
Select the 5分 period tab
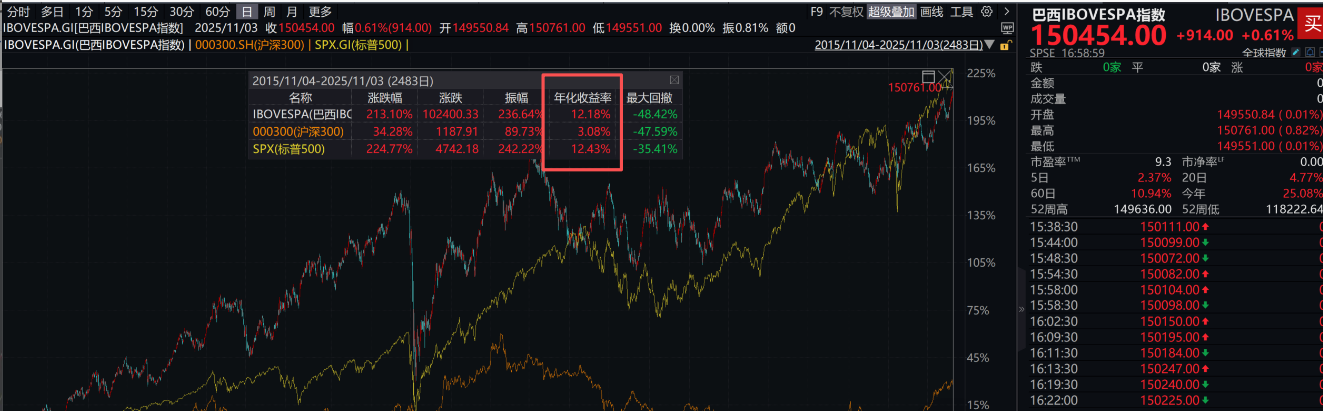pos(114,12)
